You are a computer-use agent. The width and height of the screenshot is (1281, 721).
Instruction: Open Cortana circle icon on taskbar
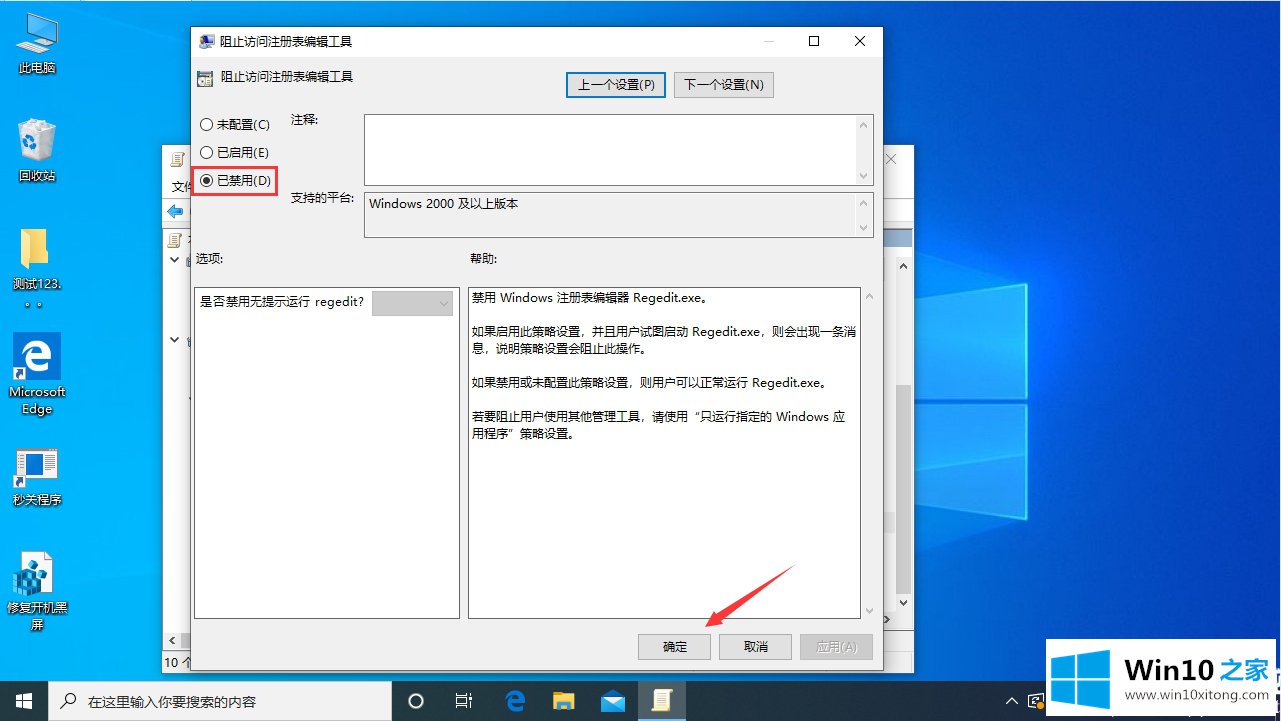[x=417, y=701]
